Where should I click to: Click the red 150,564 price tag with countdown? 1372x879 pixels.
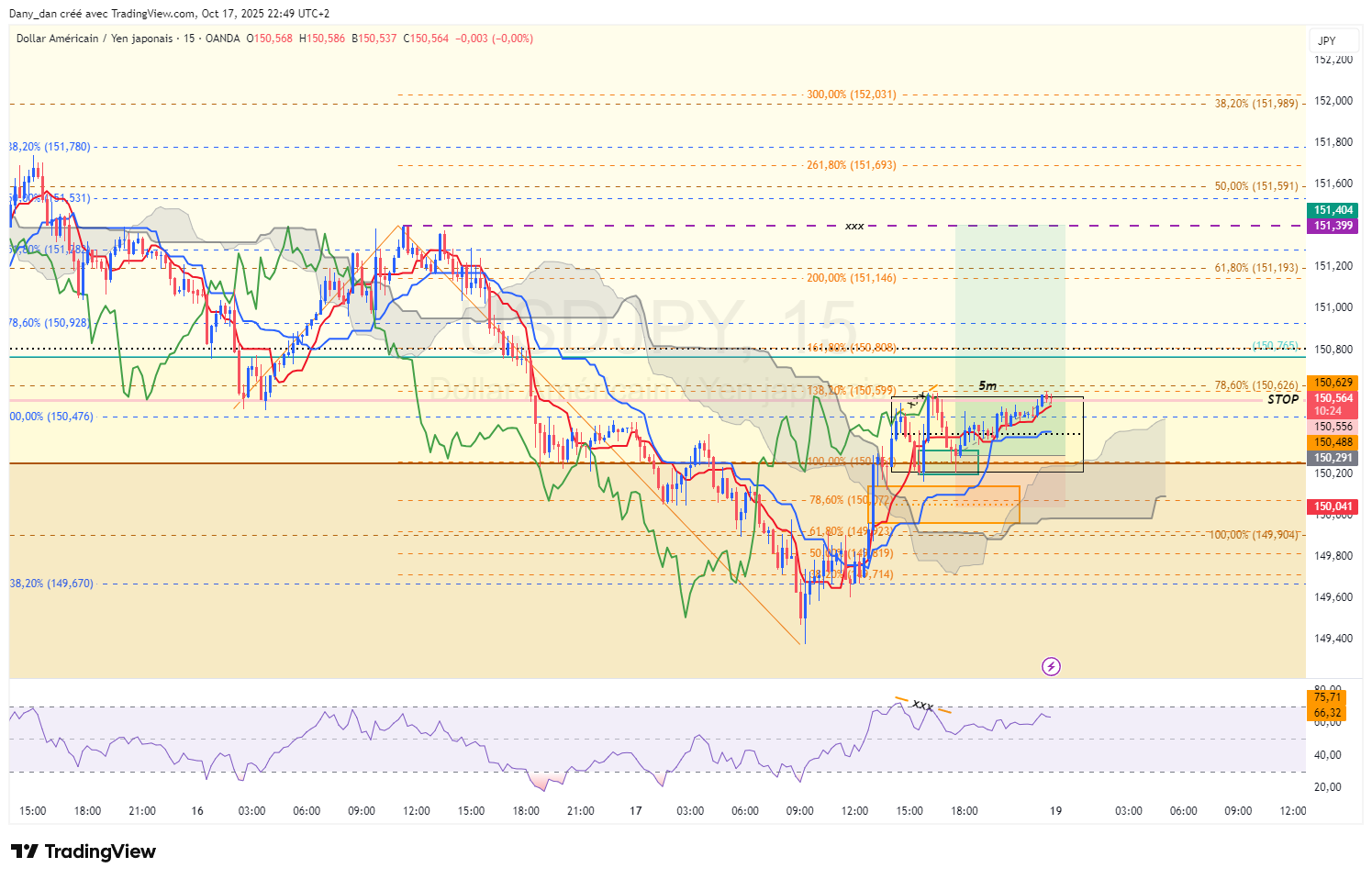coord(1333,405)
